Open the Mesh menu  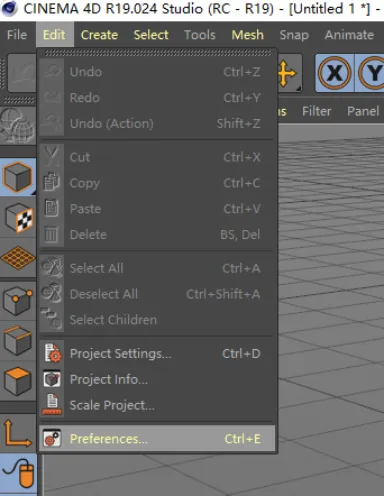click(248, 35)
